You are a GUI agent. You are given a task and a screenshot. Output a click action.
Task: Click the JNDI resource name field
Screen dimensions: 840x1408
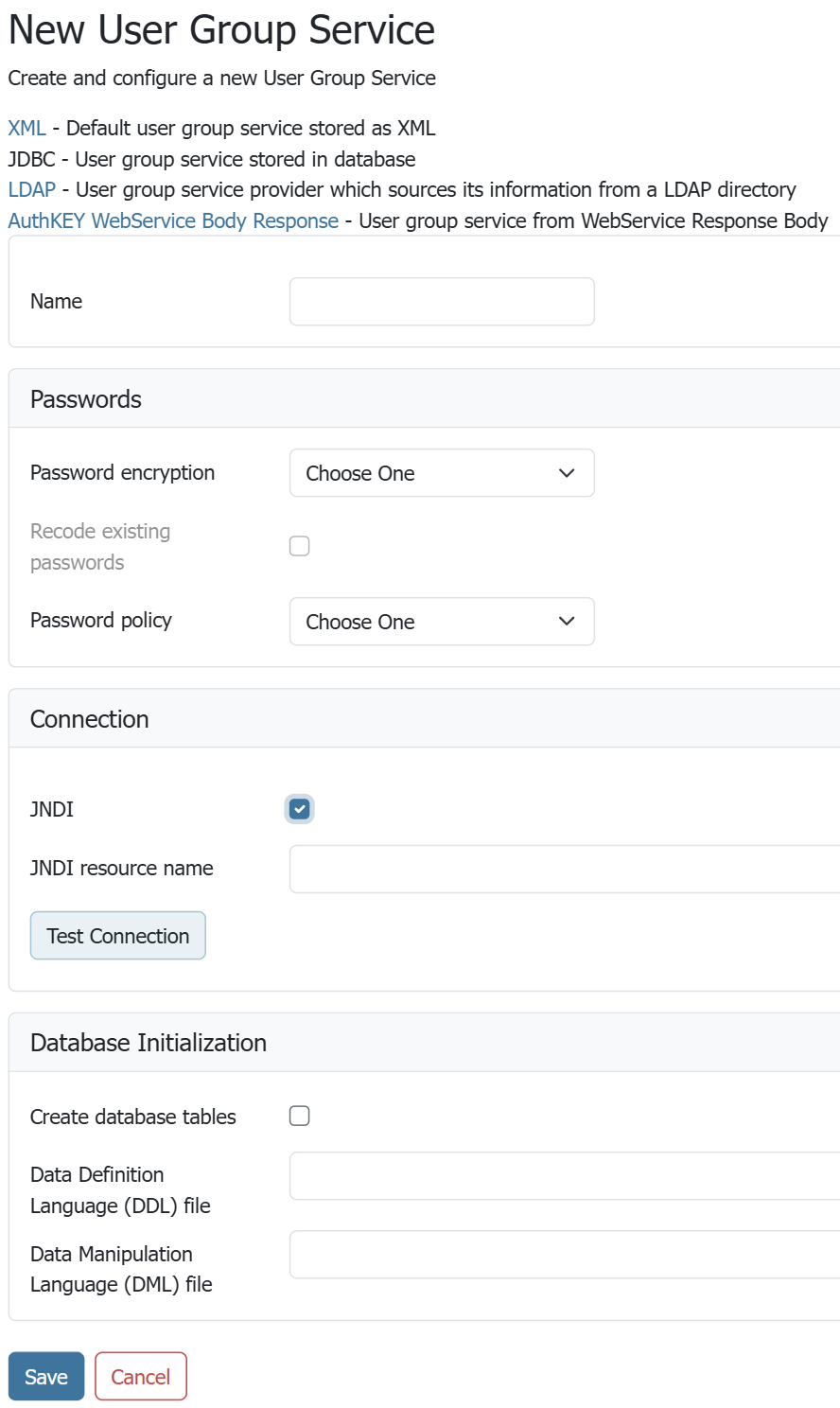(x=564, y=869)
